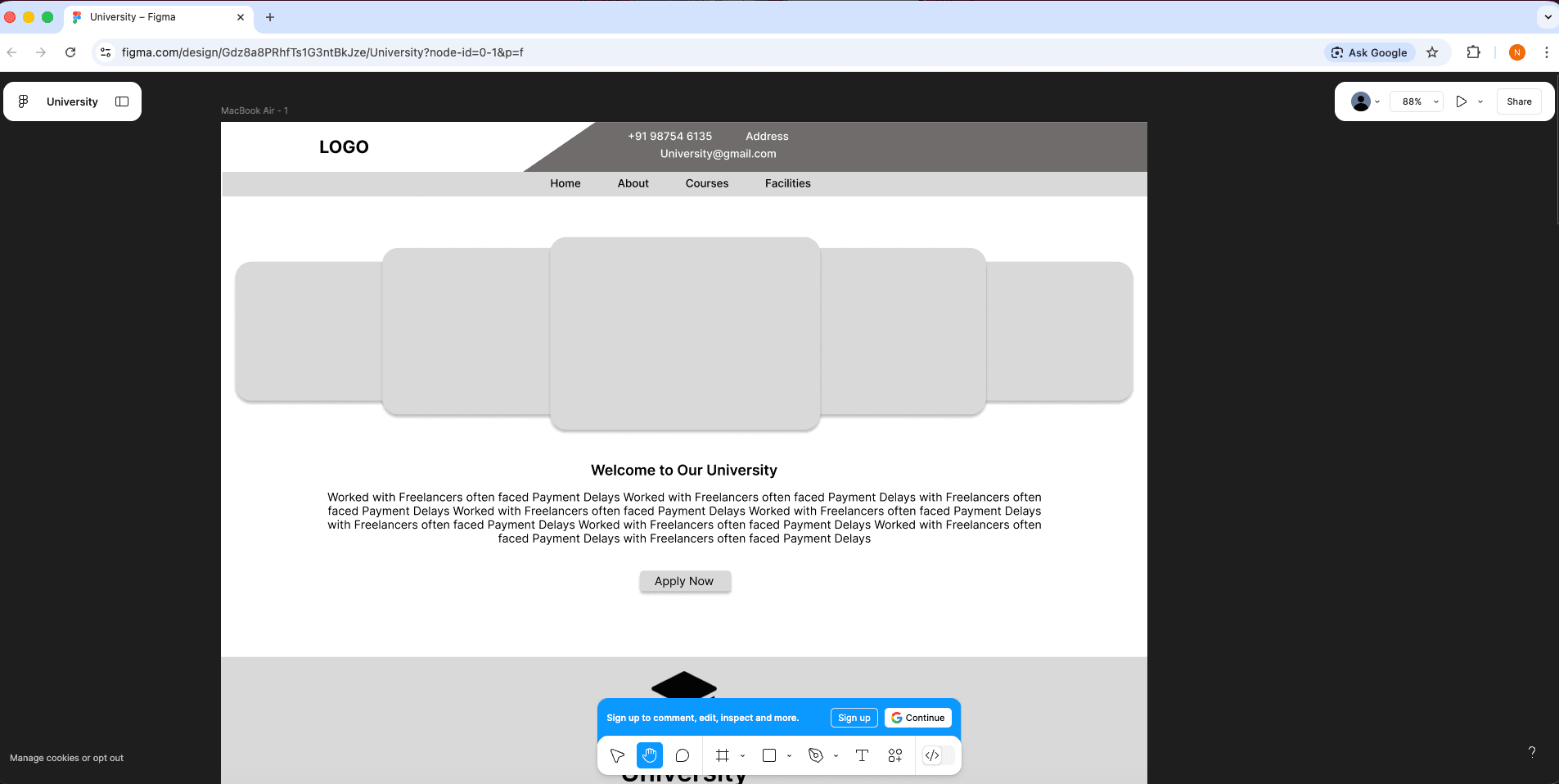Select the Hand tool
The height and width of the screenshot is (784, 1559).
point(650,755)
